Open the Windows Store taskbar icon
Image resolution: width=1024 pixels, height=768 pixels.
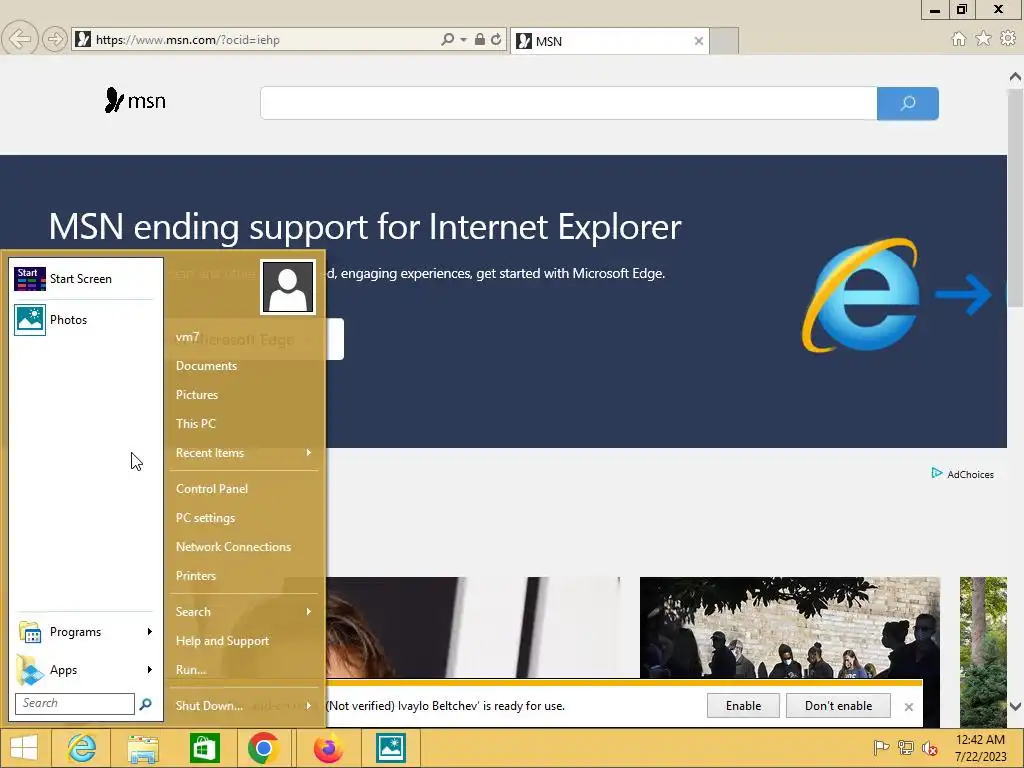[x=204, y=748]
